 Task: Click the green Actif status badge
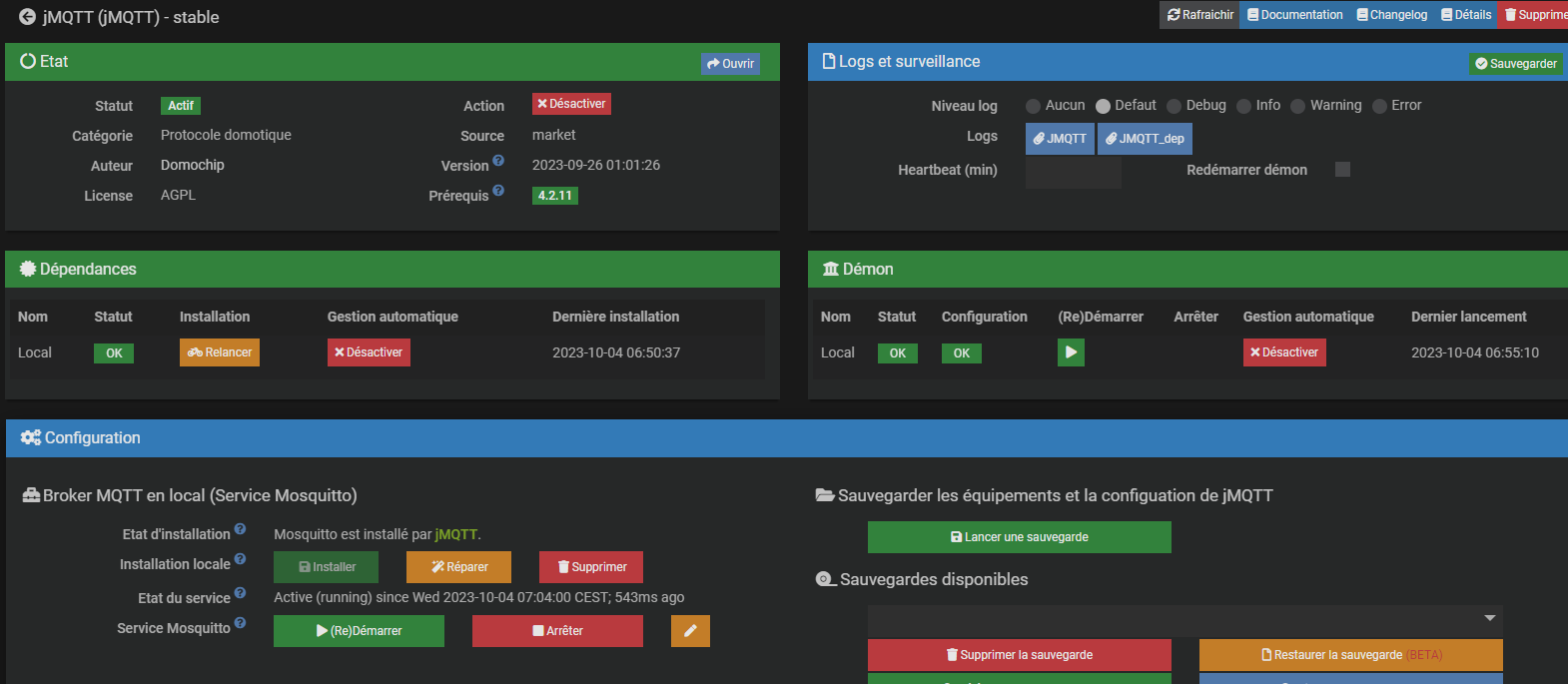coord(181,106)
